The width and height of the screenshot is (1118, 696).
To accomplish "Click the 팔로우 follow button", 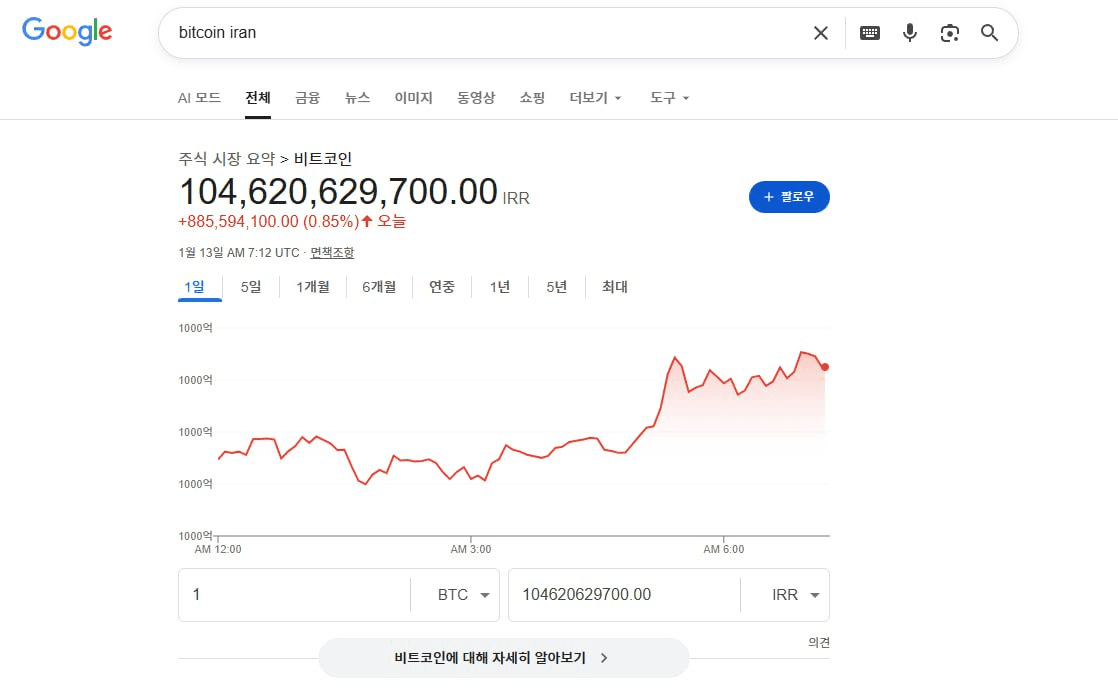I will tap(789, 197).
